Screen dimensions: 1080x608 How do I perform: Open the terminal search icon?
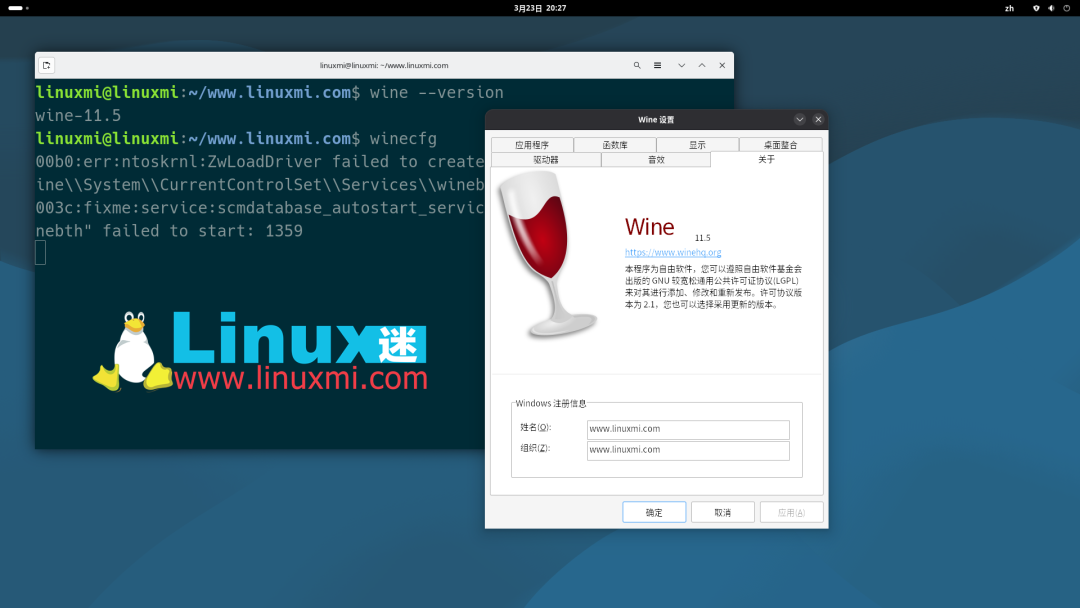coord(637,64)
